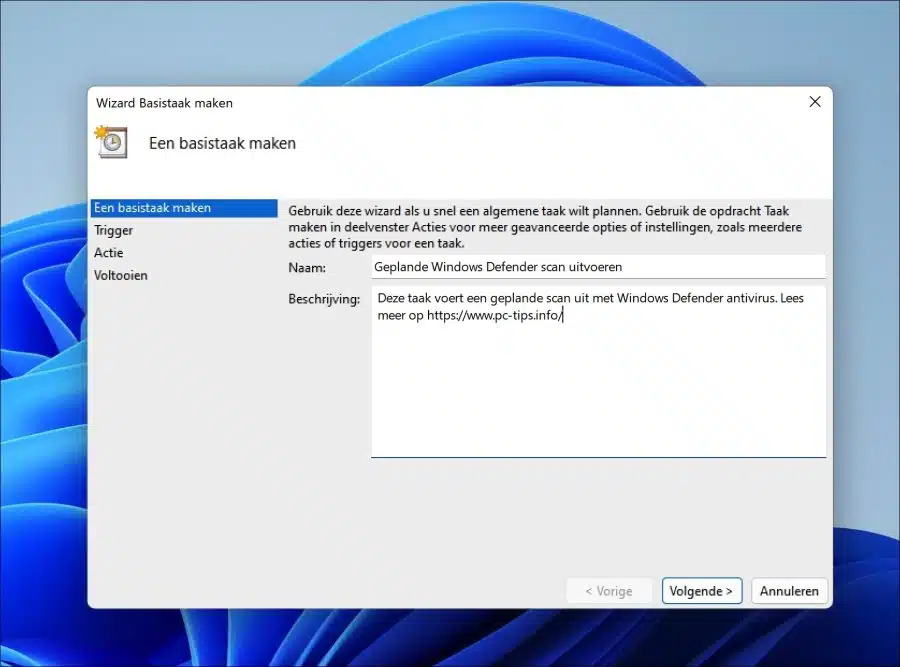Go to the Trigger step
The image size is (900, 667).
pyautogui.click(x=114, y=230)
